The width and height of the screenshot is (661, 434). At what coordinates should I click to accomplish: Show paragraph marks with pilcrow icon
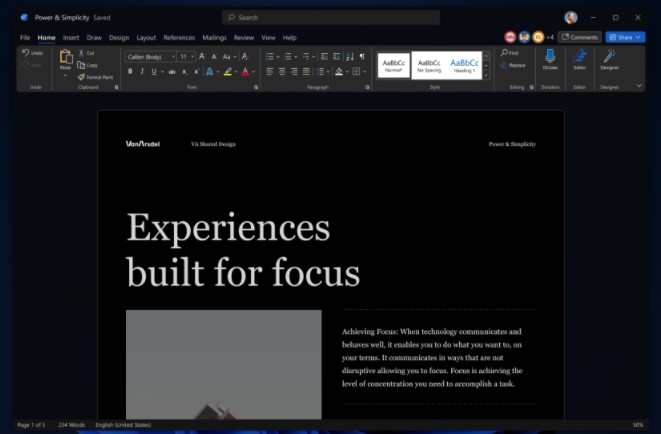point(361,57)
